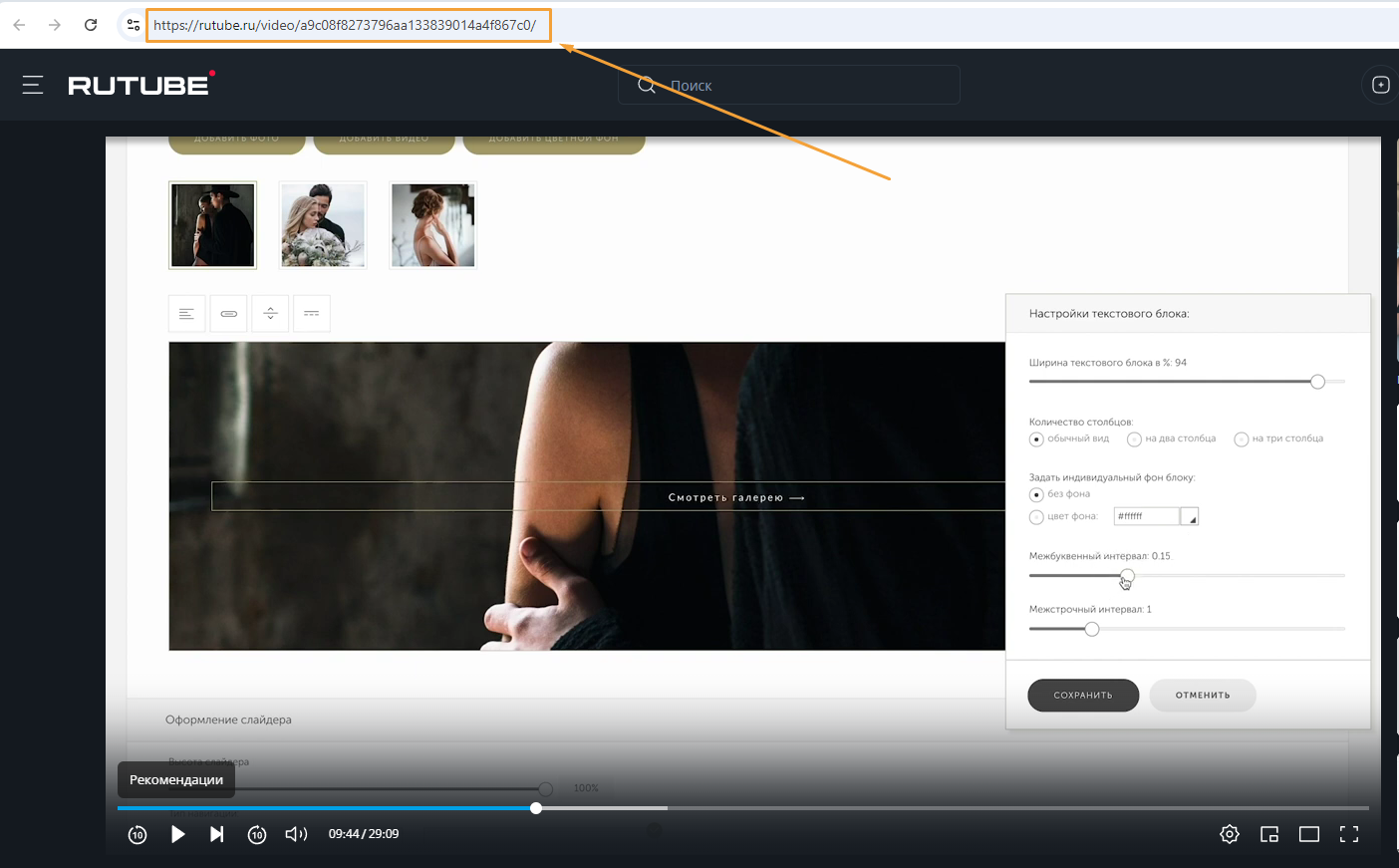
Task: Go to the Rutube home logo
Action: pyautogui.click(x=140, y=84)
